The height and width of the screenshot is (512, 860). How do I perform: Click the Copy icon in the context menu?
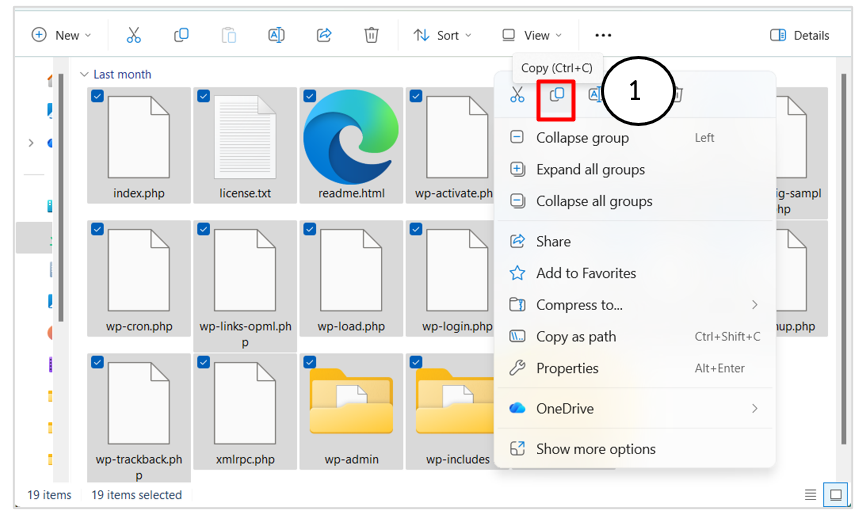pyautogui.click(x=556, y=95)
